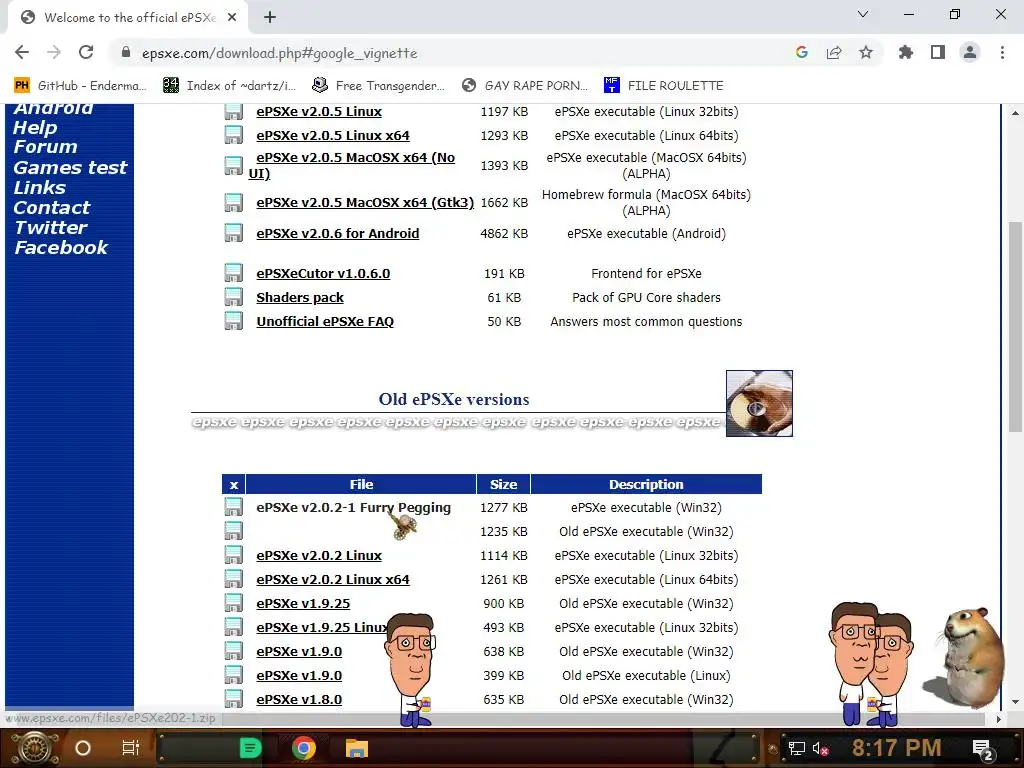Screen dimensions: 1024x768
Task: Open Google icon in address bar
Action: (x=802, y=52)
